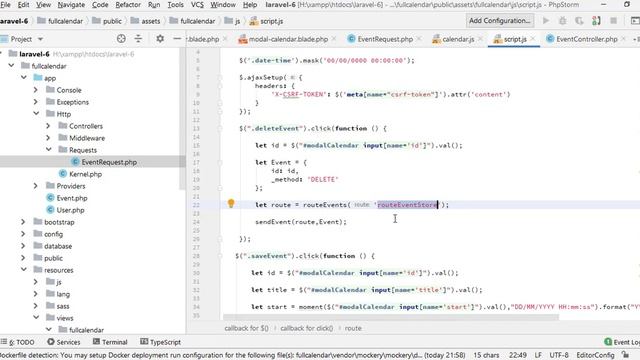
Task: Click EditorConfig in status bar
Action: tap(595, 355)
